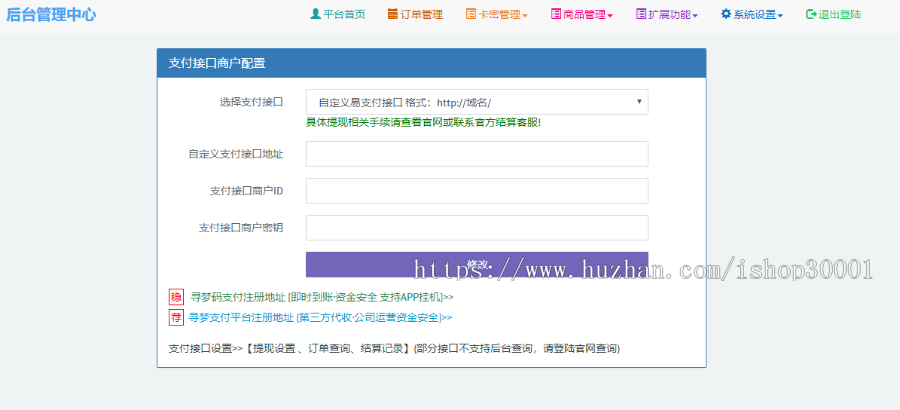Viewport: 900px width, 410px height.
Task: Open the 订单管理 page
Action: (x=421, y=15)
